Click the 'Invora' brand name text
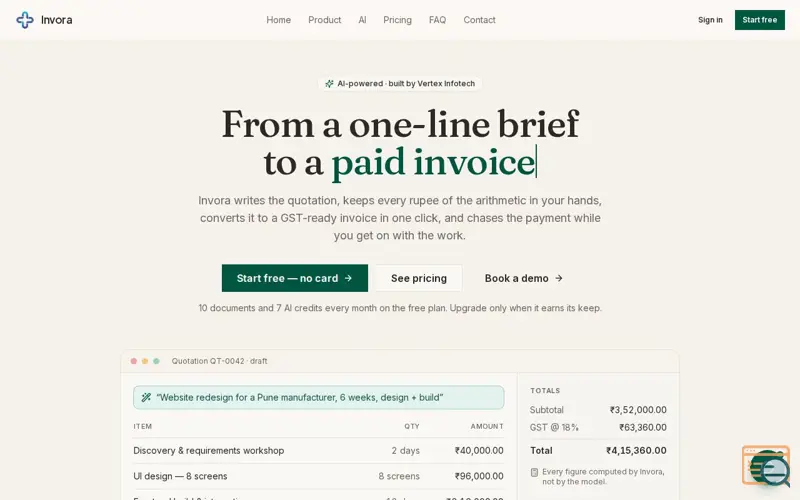Image resolution: width=800 pixels, height=500 pixels. [57, 20]
